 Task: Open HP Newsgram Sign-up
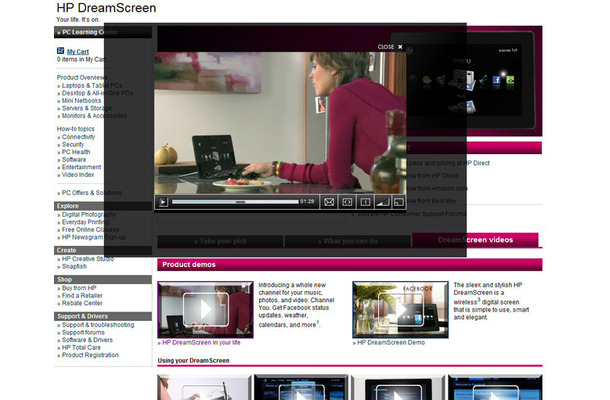click(x=94, y=237)
